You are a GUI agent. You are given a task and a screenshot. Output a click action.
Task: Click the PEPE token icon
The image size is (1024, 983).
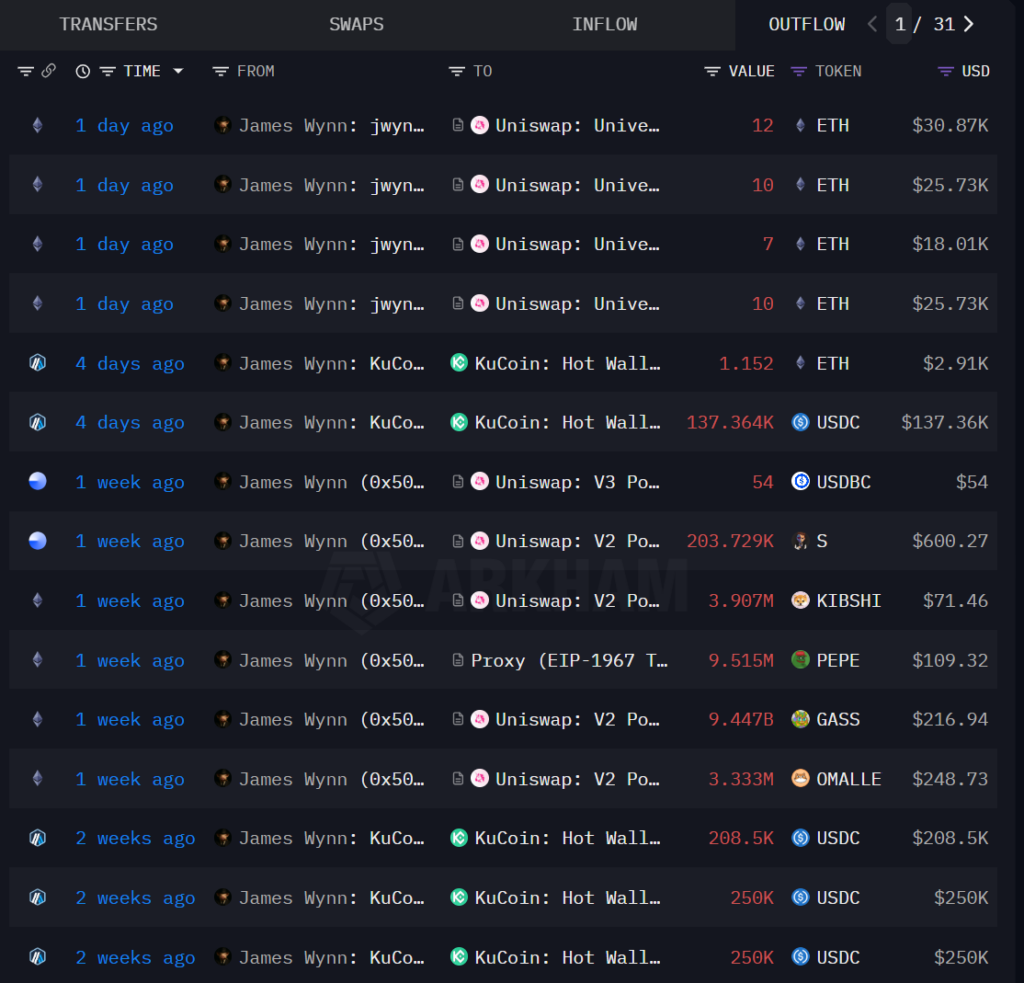pyautogui.click(x=801, y=660)
